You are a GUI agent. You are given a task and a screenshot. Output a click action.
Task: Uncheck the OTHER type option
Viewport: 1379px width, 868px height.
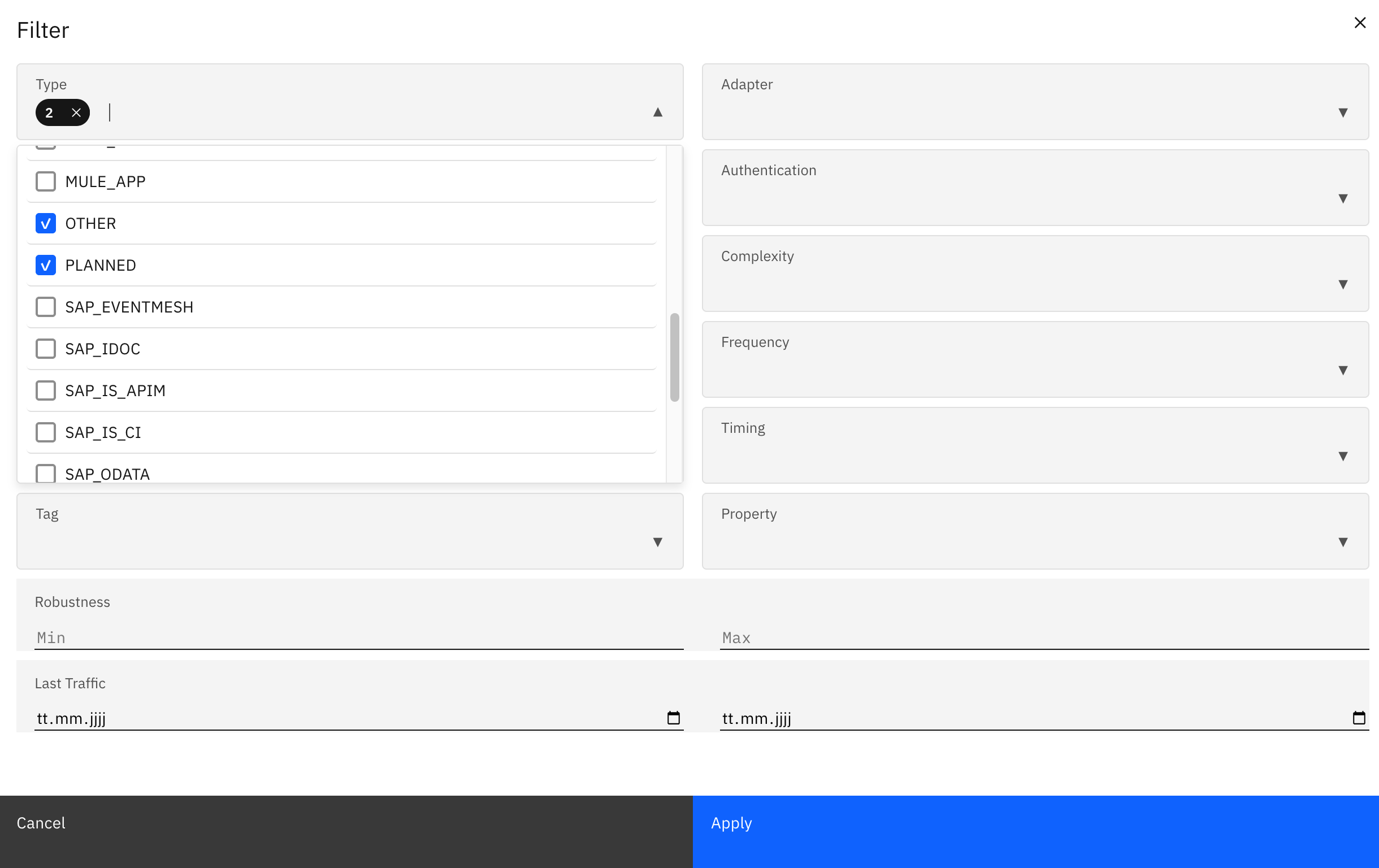point(46,223)
